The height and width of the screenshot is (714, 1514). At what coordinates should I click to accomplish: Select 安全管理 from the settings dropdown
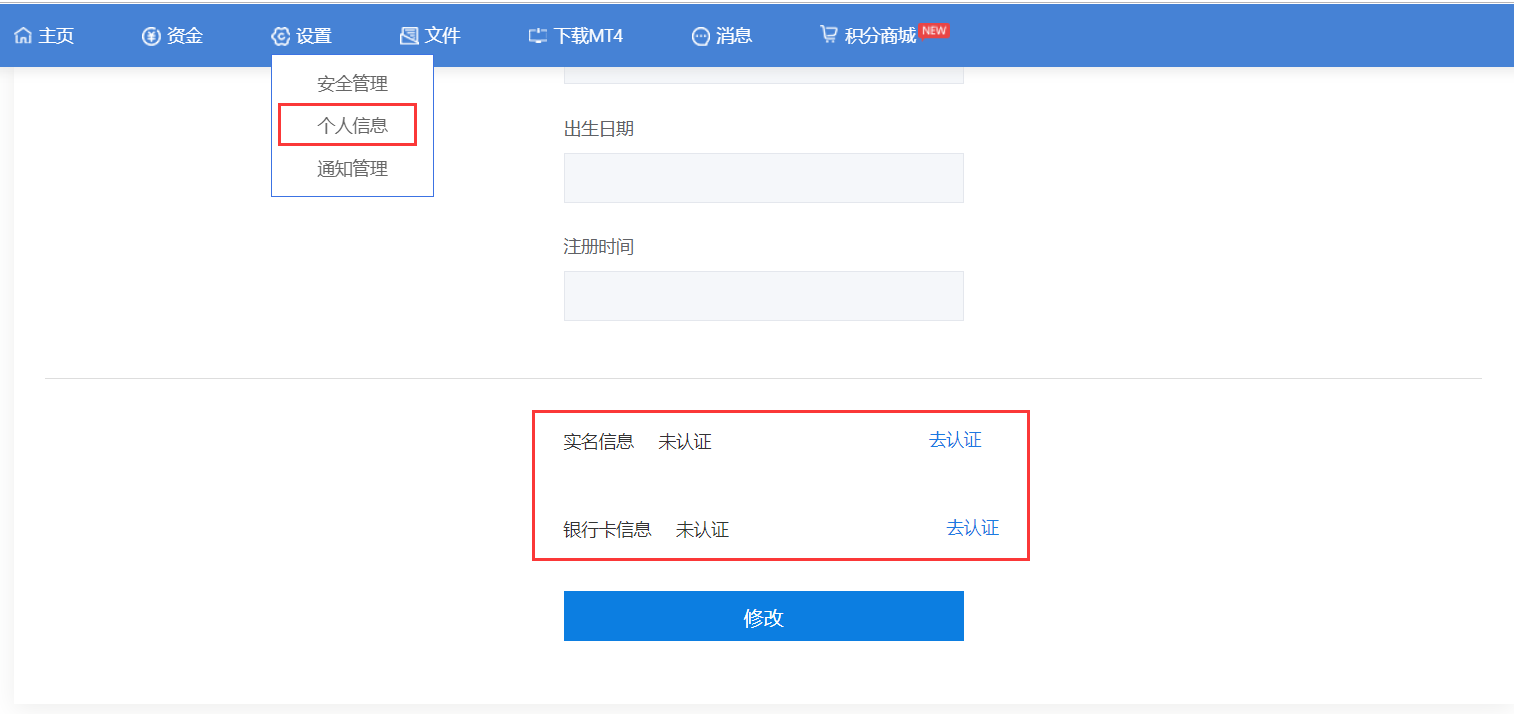tap(352, 84)
